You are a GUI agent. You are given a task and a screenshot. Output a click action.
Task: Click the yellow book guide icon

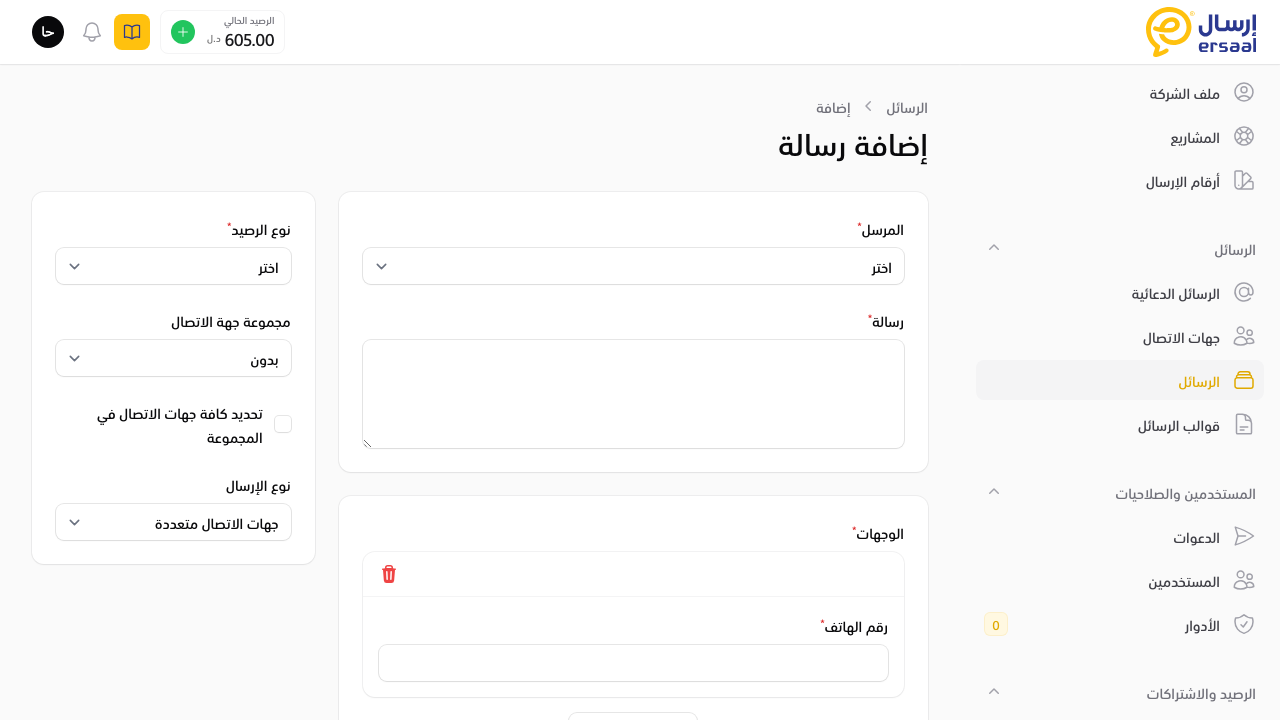coord(132,32)
